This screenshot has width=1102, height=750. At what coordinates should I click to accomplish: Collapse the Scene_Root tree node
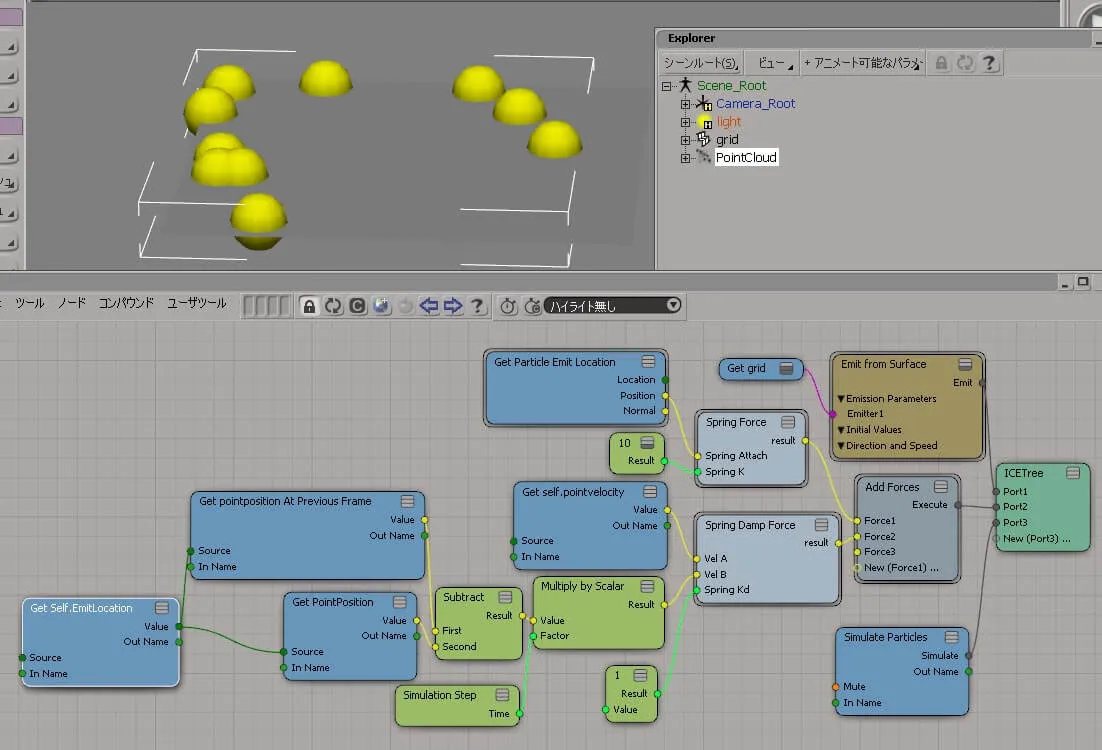click(666, 86)
